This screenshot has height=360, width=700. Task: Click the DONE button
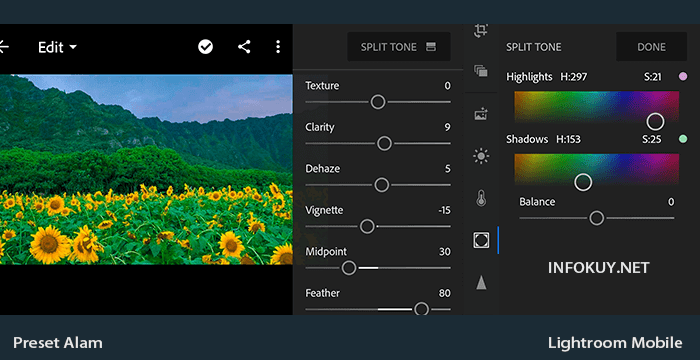click(651, 47)
